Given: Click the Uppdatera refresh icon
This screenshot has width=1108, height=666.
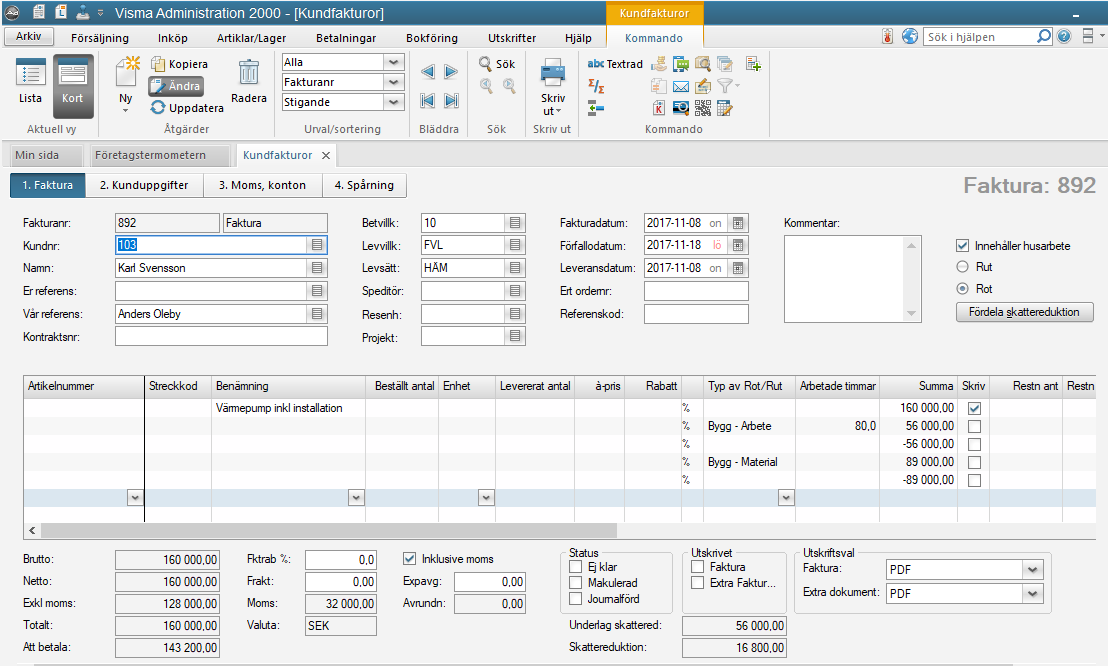Looking at the screenshot, I should point(158,108).
